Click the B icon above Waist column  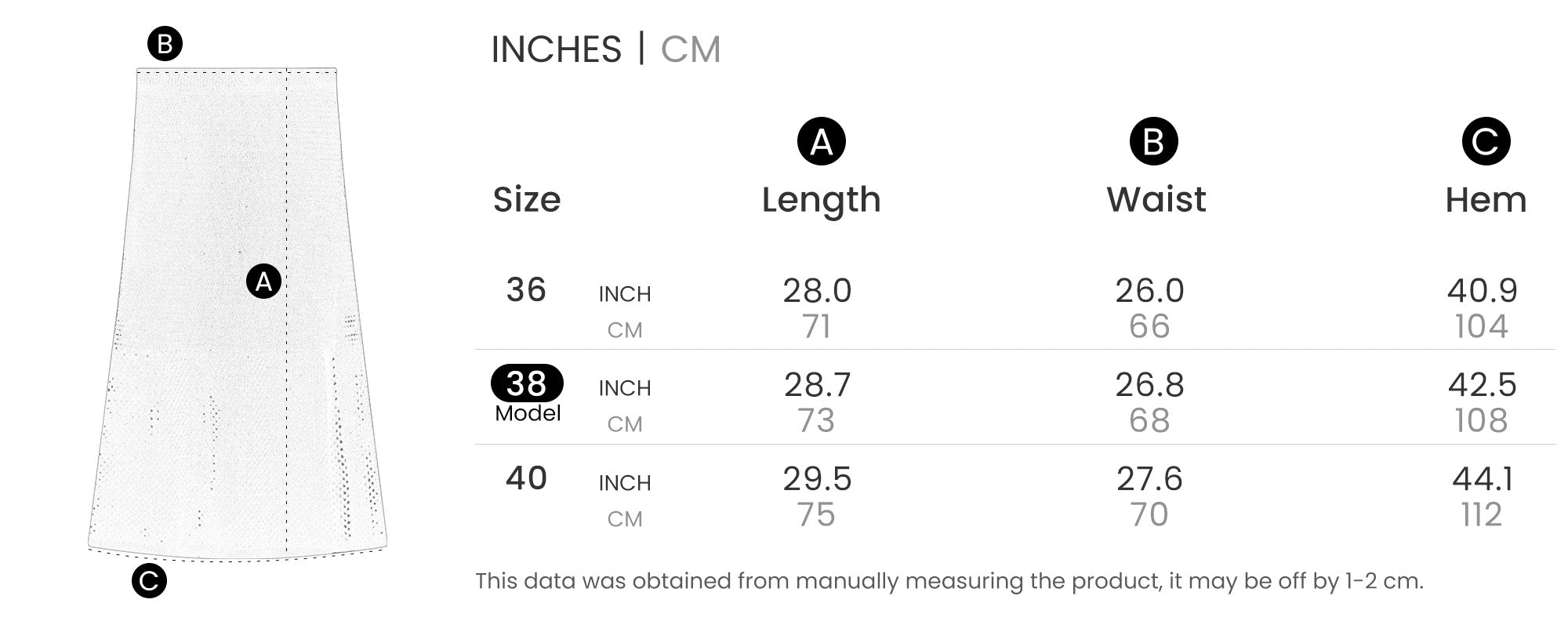1153,142
